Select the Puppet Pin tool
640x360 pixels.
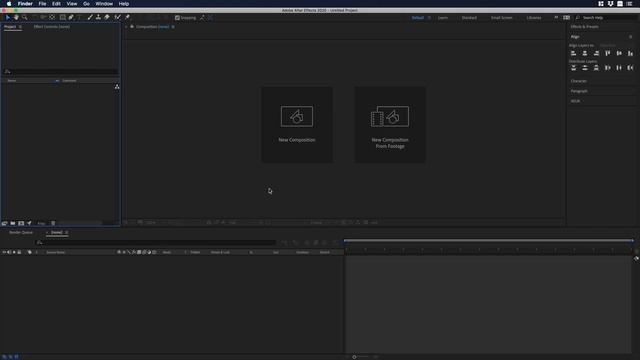[x=127, y=18]
